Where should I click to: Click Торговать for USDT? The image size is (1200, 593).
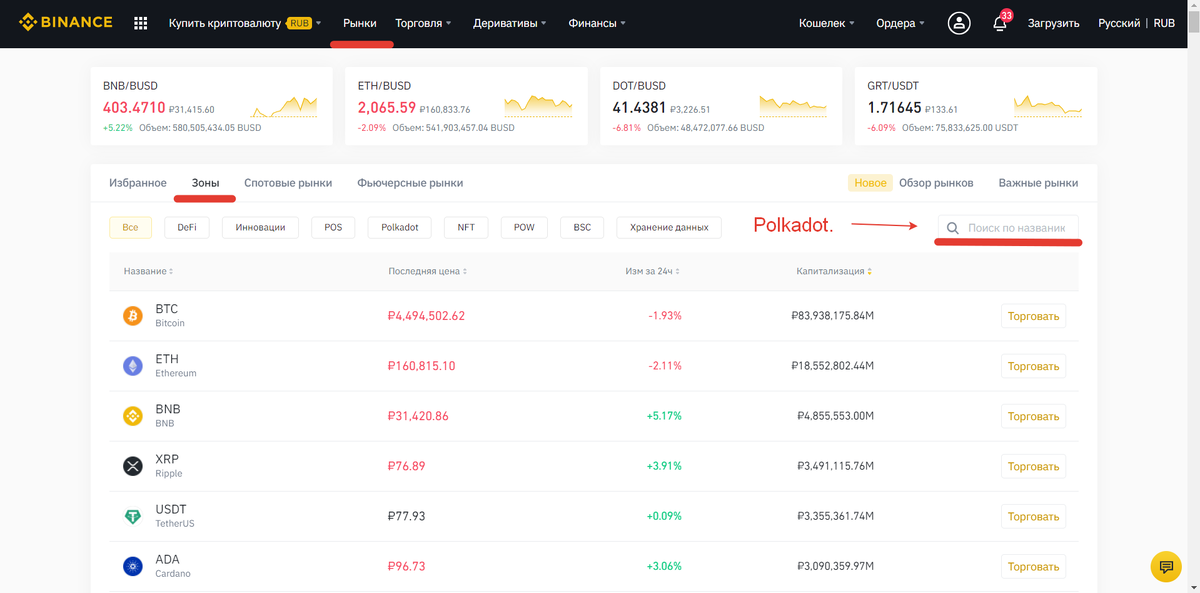pyautogui.click(x=1033, y=516)
